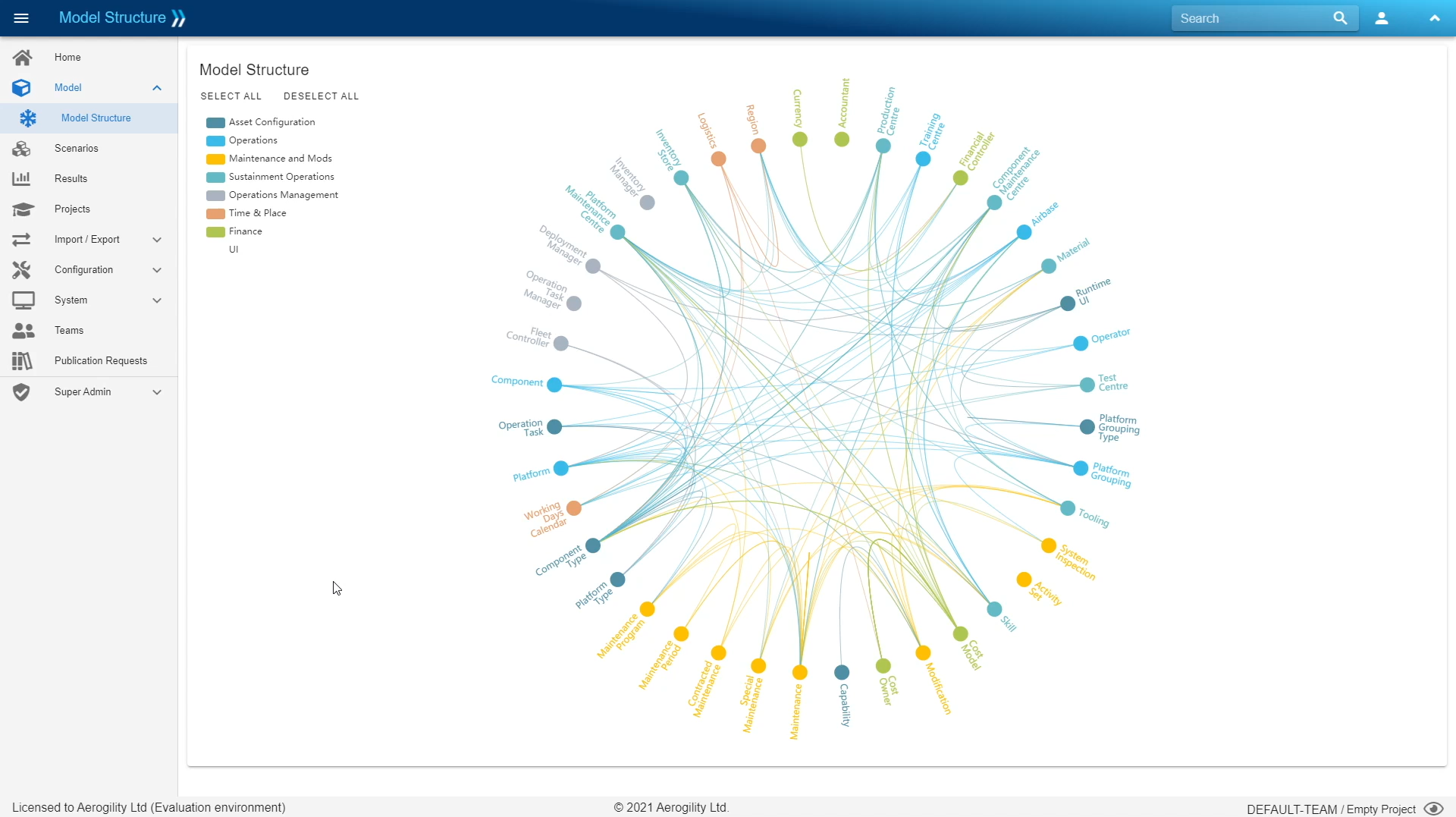Image resolution: width=1456 pixels, height=817 pixels.
Task: Toggle eye visibility icon in footer
Action: pos(1432,809)
